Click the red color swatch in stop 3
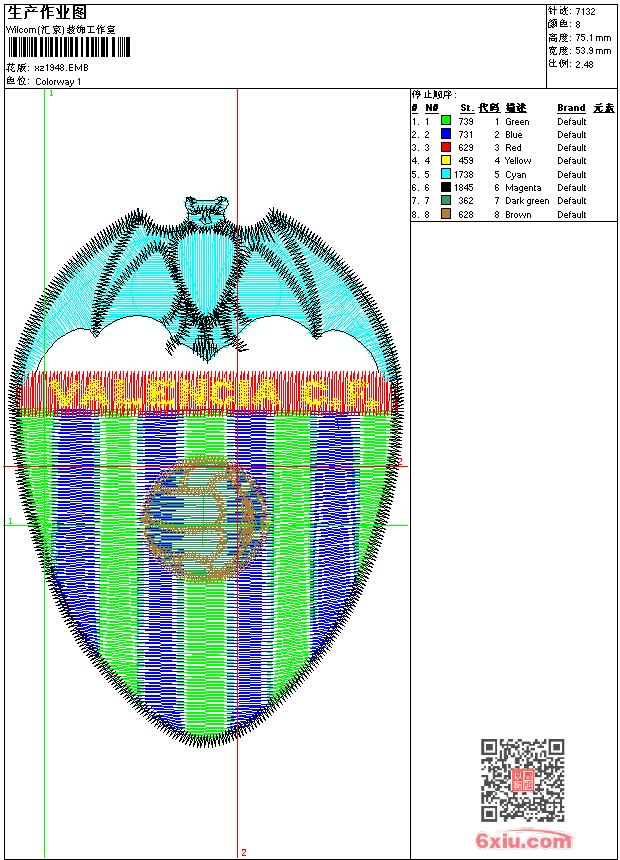The image size is (620, 860). (446, 147)
